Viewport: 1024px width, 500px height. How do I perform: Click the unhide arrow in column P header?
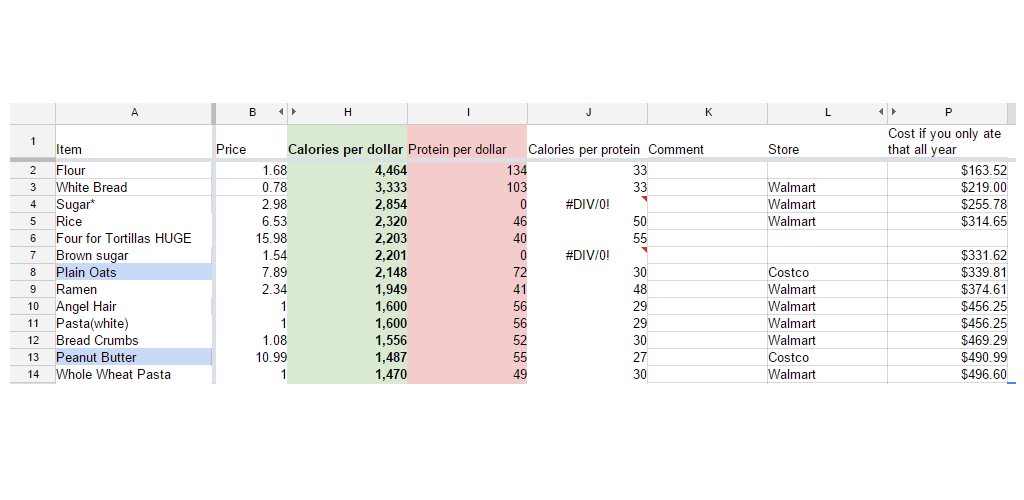[894, 112]
